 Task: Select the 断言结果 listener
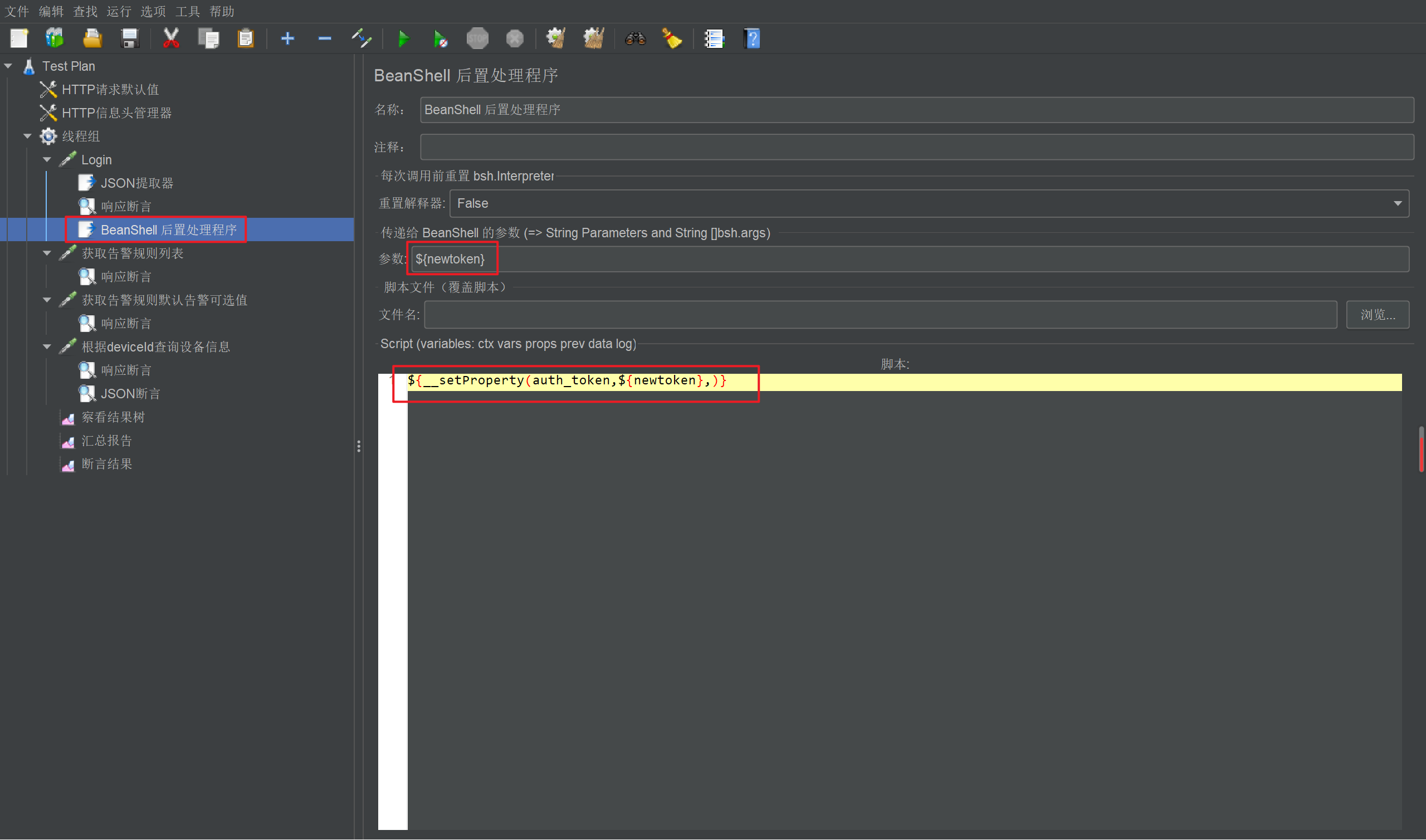click(106, 464)
